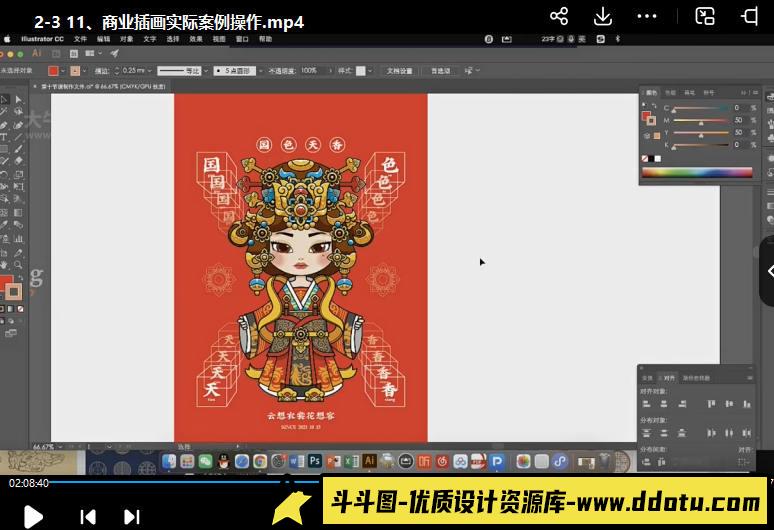Click the 文档设置 button
774x530 pixels.
399,71
